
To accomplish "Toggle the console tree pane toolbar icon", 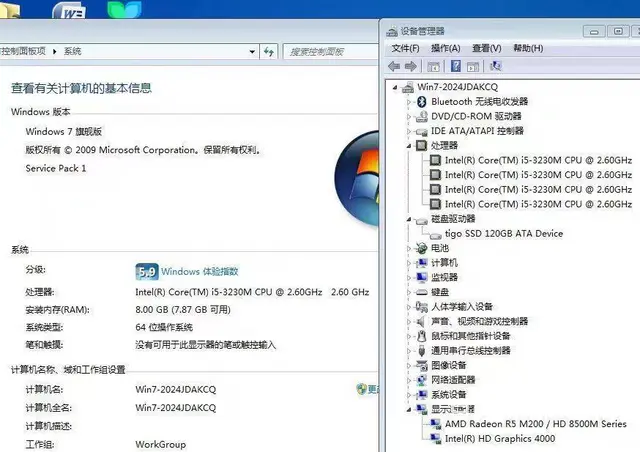I will point(433,66).
